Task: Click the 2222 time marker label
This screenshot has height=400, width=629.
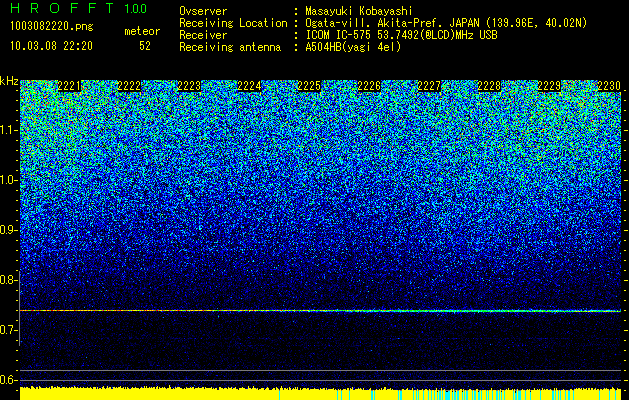Action: click(x=129, y=86)
